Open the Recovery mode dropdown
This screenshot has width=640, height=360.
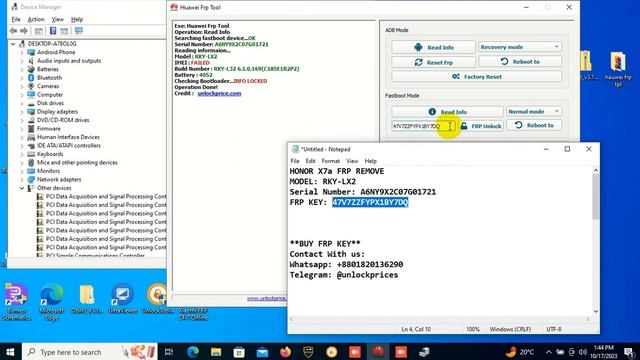(520, 47)
